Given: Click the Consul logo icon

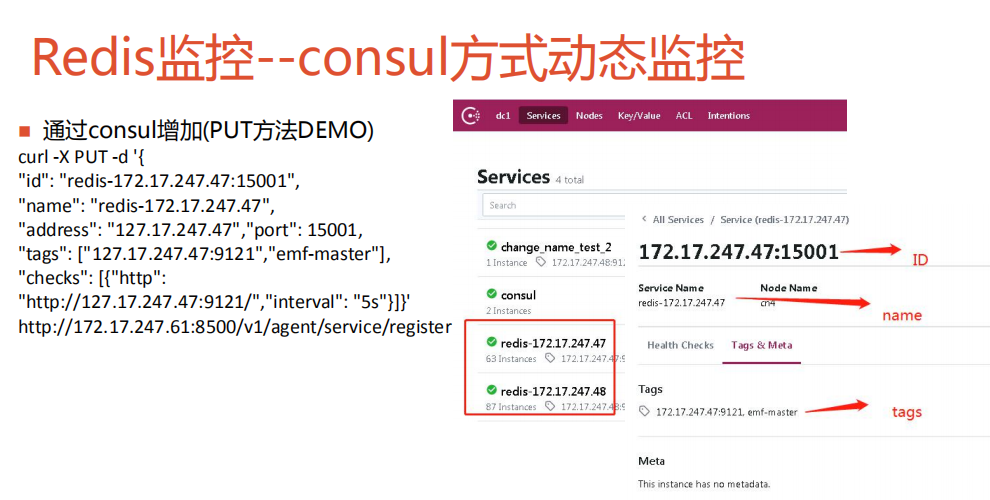Looking at the screenshot, I should pyautogui.click(x=470, y=116).
